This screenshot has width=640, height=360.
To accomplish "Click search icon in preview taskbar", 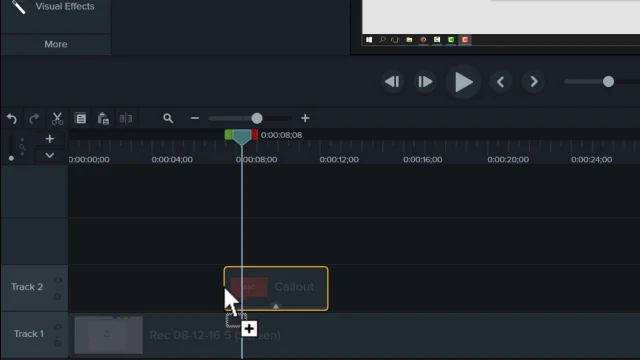I will 382,40.
